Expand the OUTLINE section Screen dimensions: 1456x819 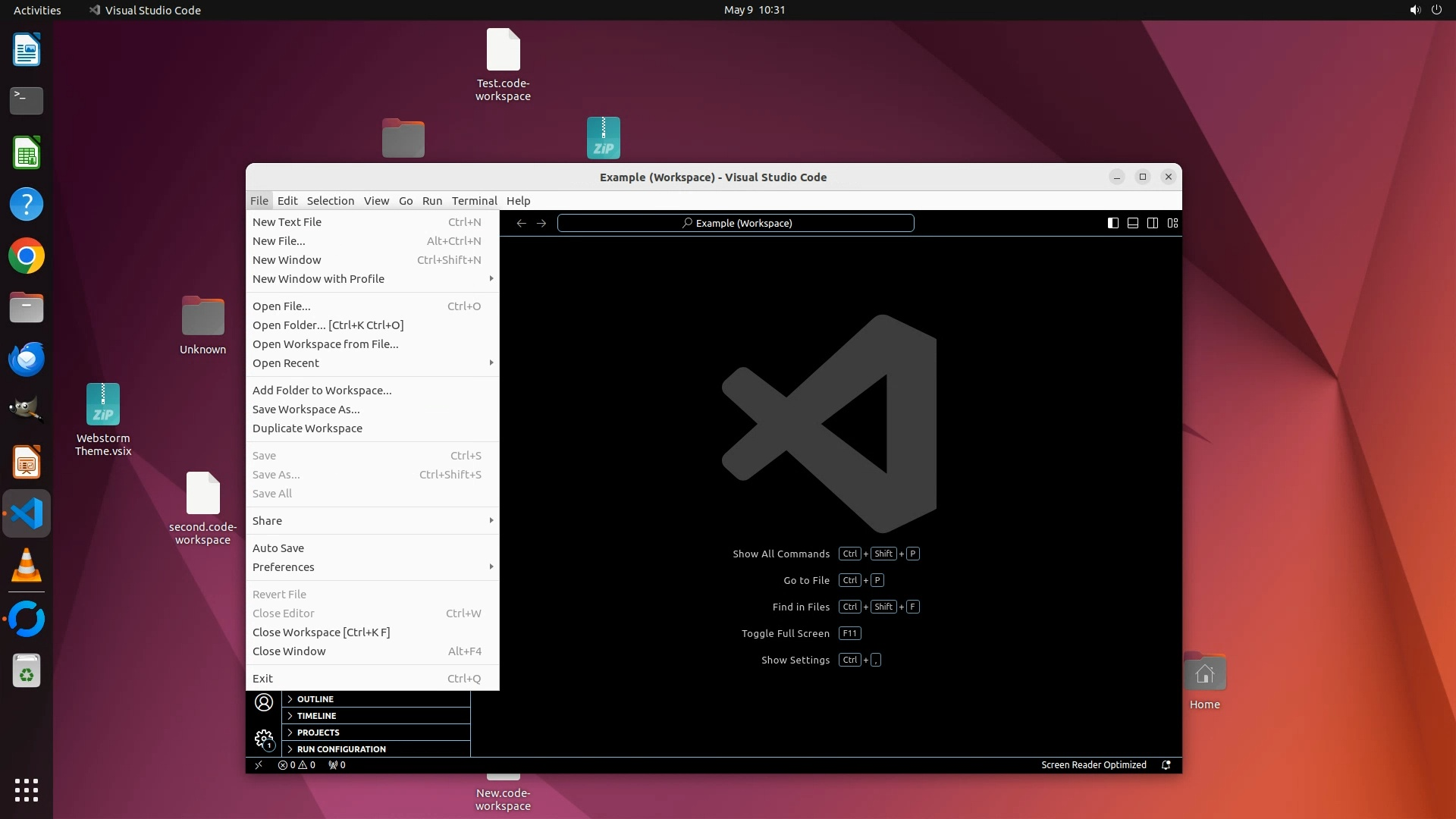[x=315, y=699]
